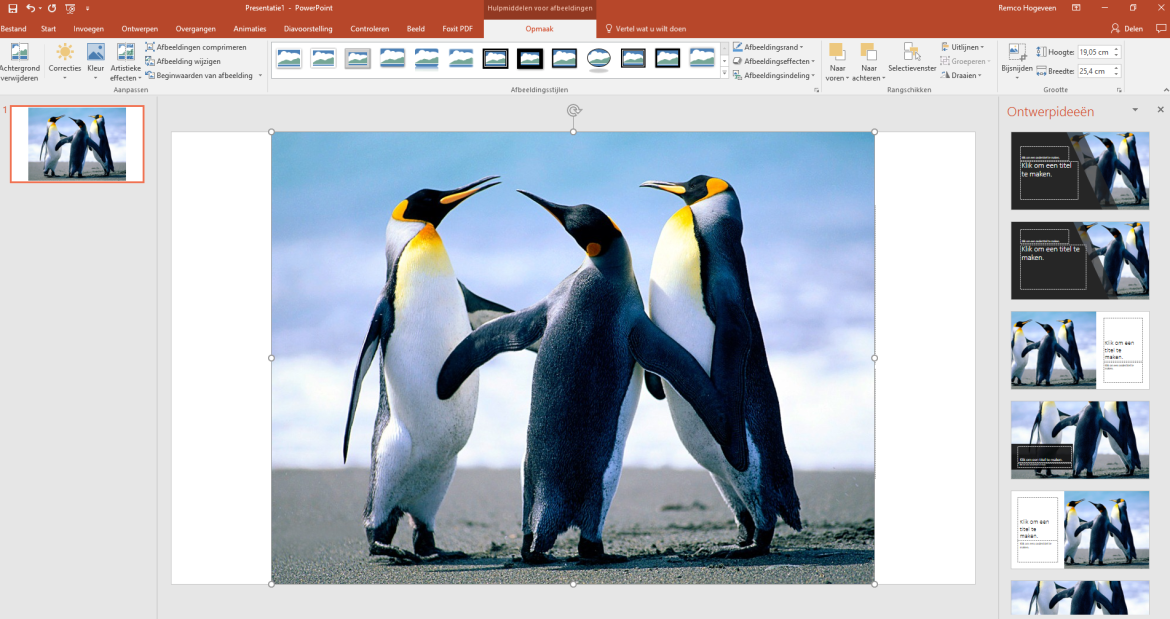1170x619 pixels.
Task: Choose the third design idea with right title
Action: click(x=1080, y=351)
